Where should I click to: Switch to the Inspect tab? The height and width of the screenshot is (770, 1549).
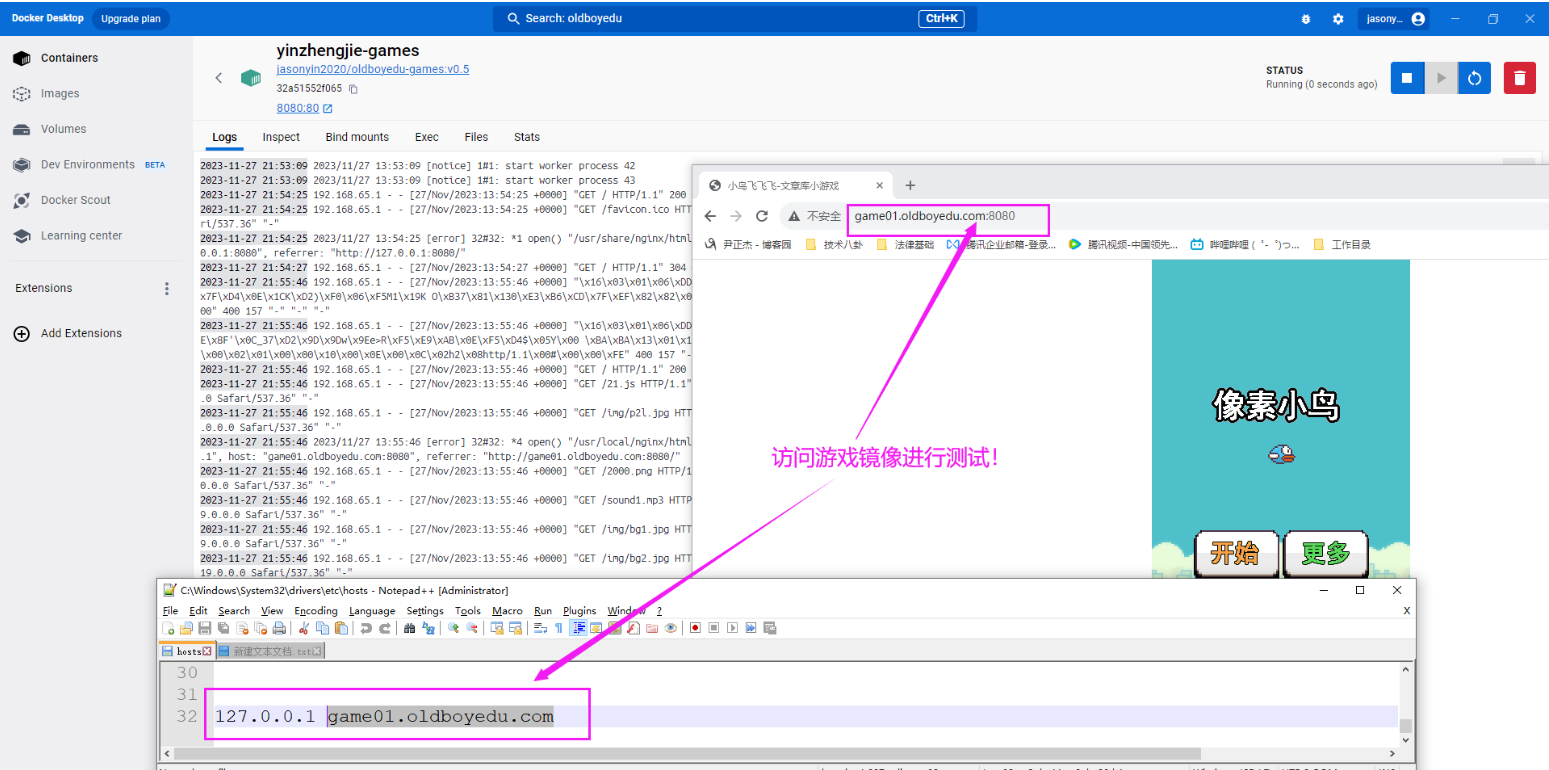pos(281,137)
